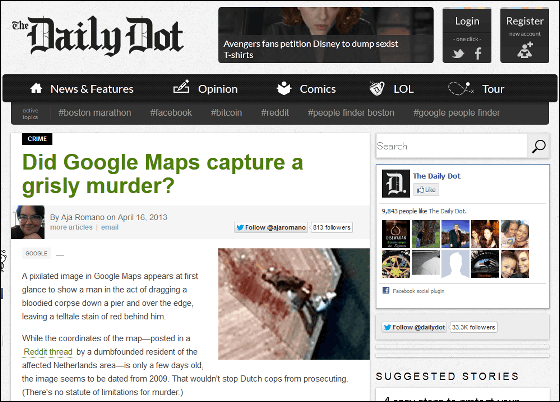
Task: Click the GOOGLE tag label
Action: click(x=36, y=253)
